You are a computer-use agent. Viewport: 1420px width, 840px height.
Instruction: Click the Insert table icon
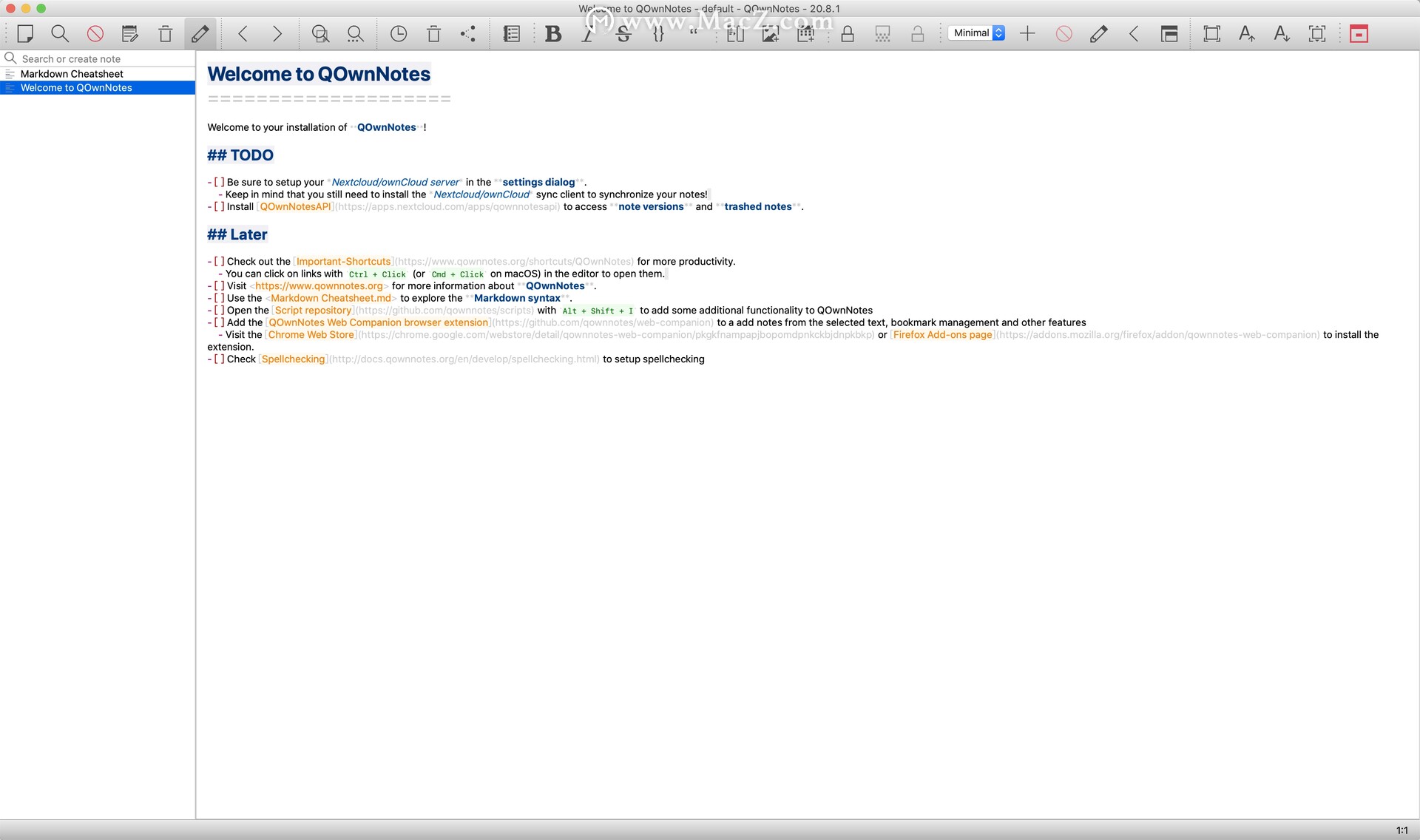point(806,33)
